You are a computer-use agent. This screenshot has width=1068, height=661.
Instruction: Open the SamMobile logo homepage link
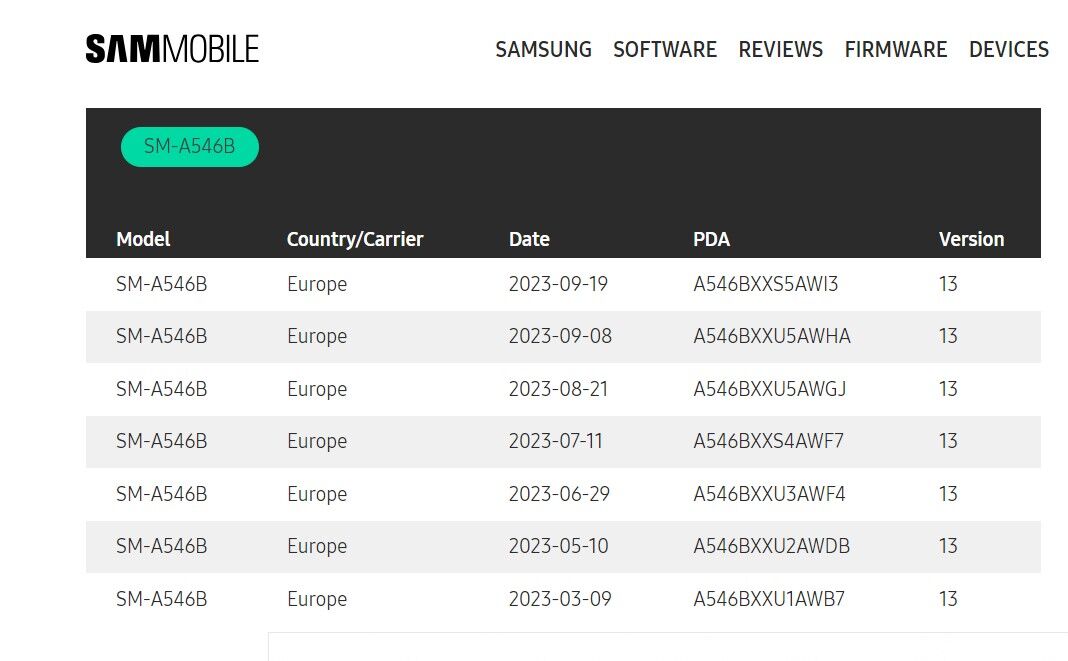(x=172, y=49)
